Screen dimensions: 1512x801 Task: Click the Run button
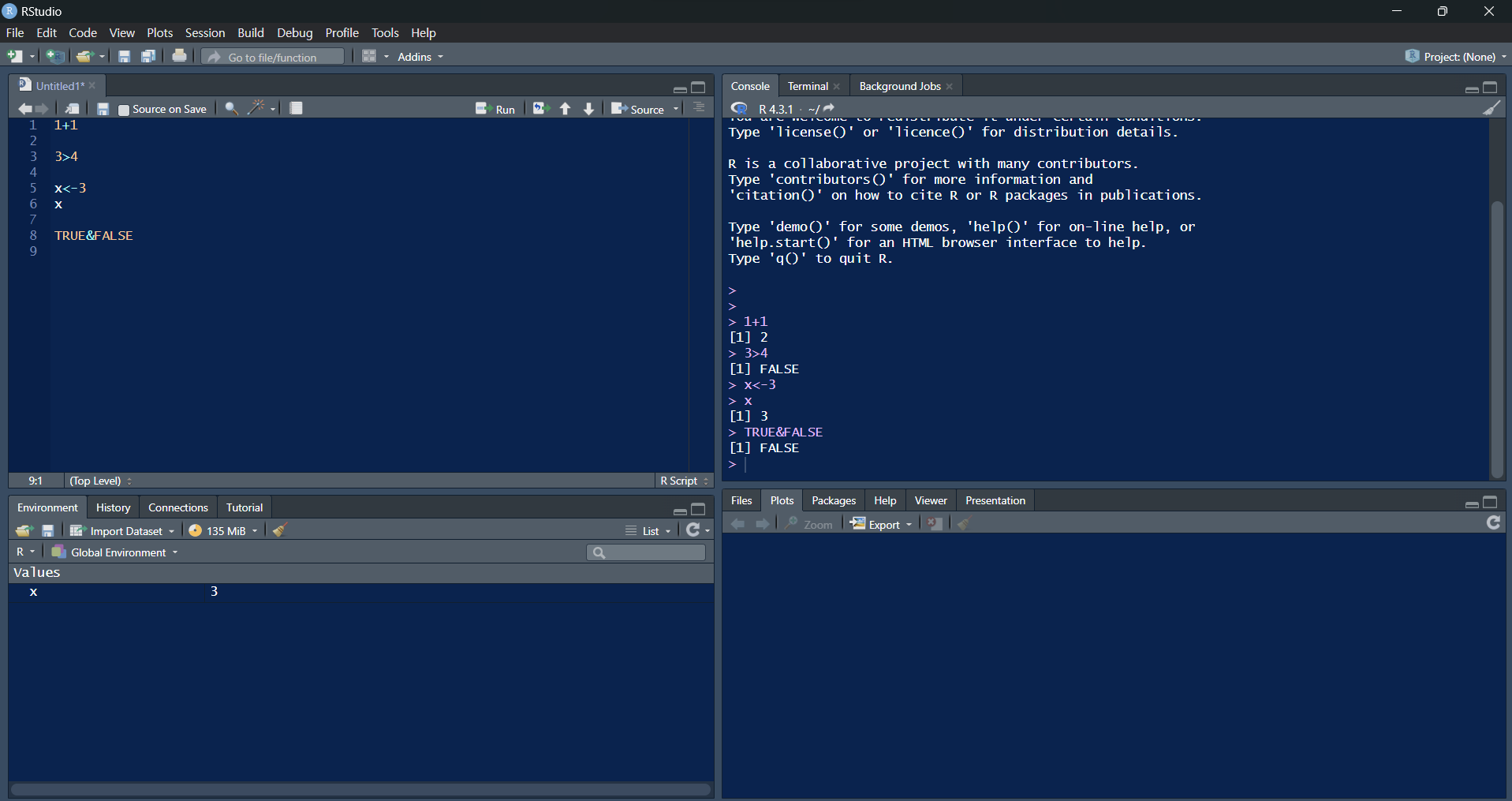coord(495,109)
